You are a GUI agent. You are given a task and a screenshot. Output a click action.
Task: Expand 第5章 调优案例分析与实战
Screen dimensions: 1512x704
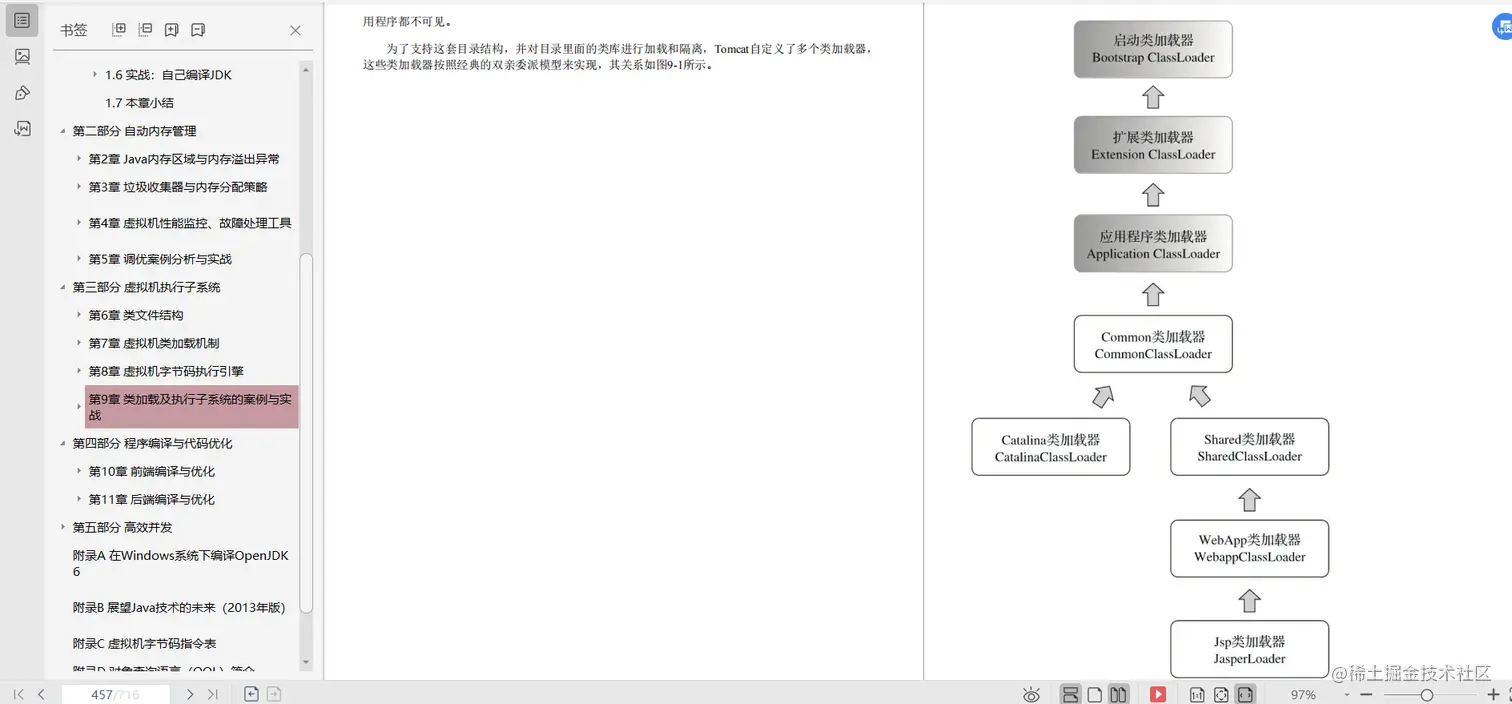(x=79, y=259)
